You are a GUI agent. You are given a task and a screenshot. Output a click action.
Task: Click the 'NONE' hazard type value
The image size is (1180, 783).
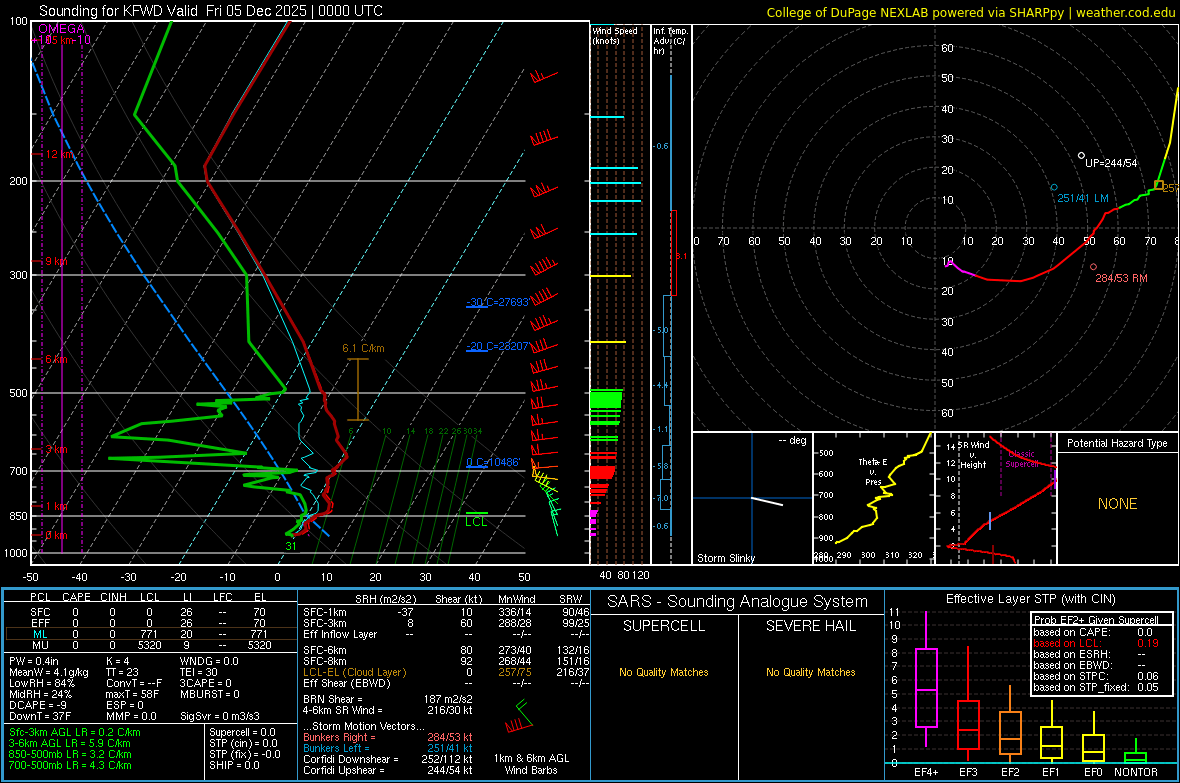tap(1117, 504)
